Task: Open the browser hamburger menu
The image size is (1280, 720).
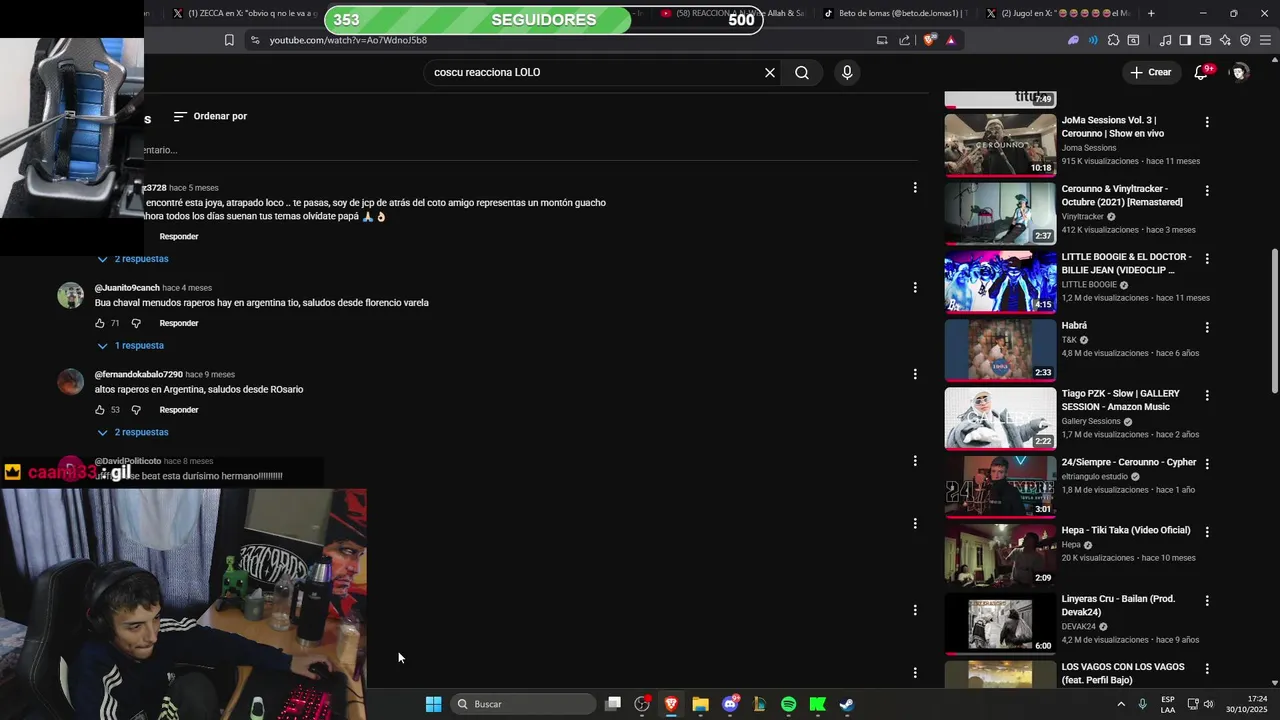Action: (x=1265, y=40)
